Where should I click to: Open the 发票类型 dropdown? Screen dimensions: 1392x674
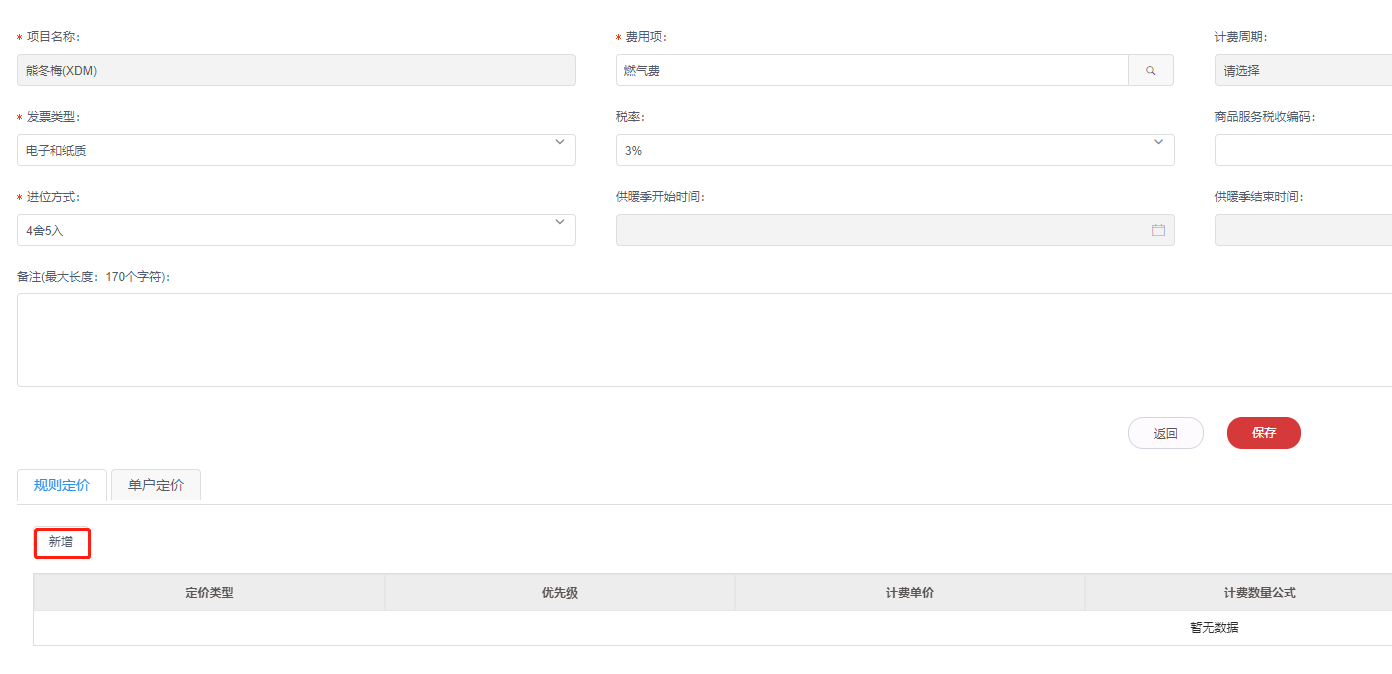click(x=296, y=150)
